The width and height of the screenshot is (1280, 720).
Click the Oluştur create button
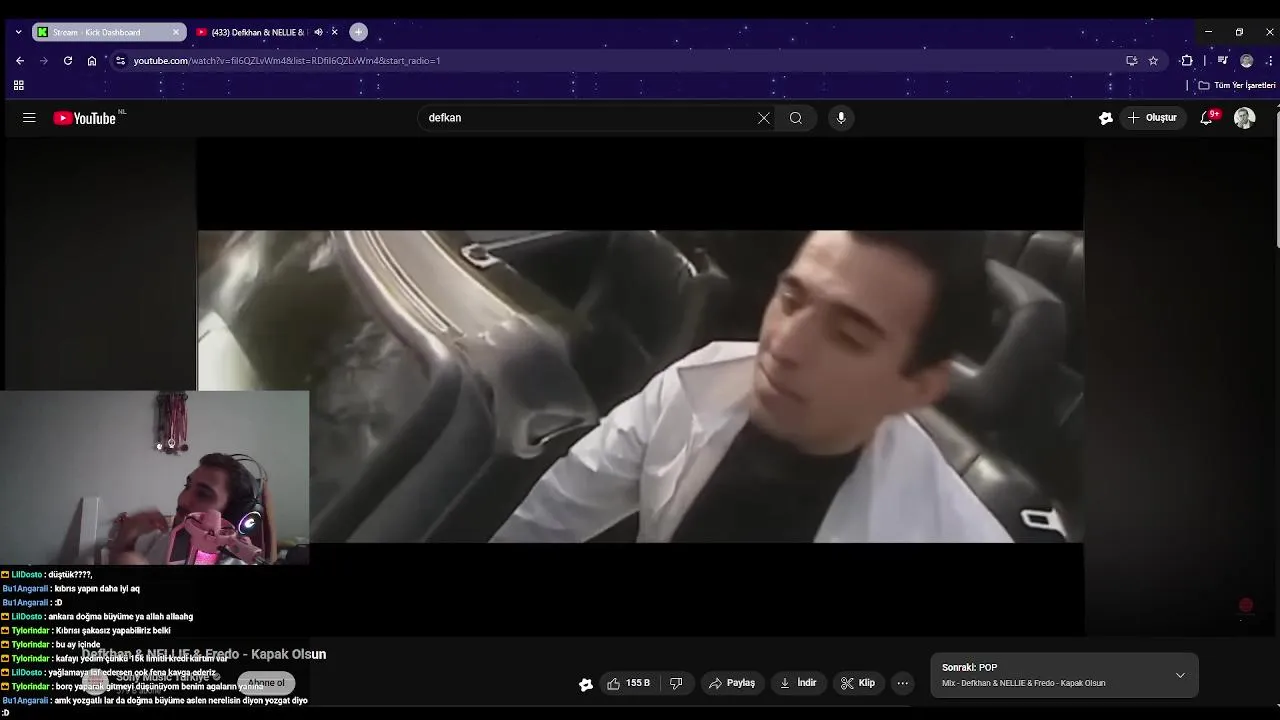1152,118
